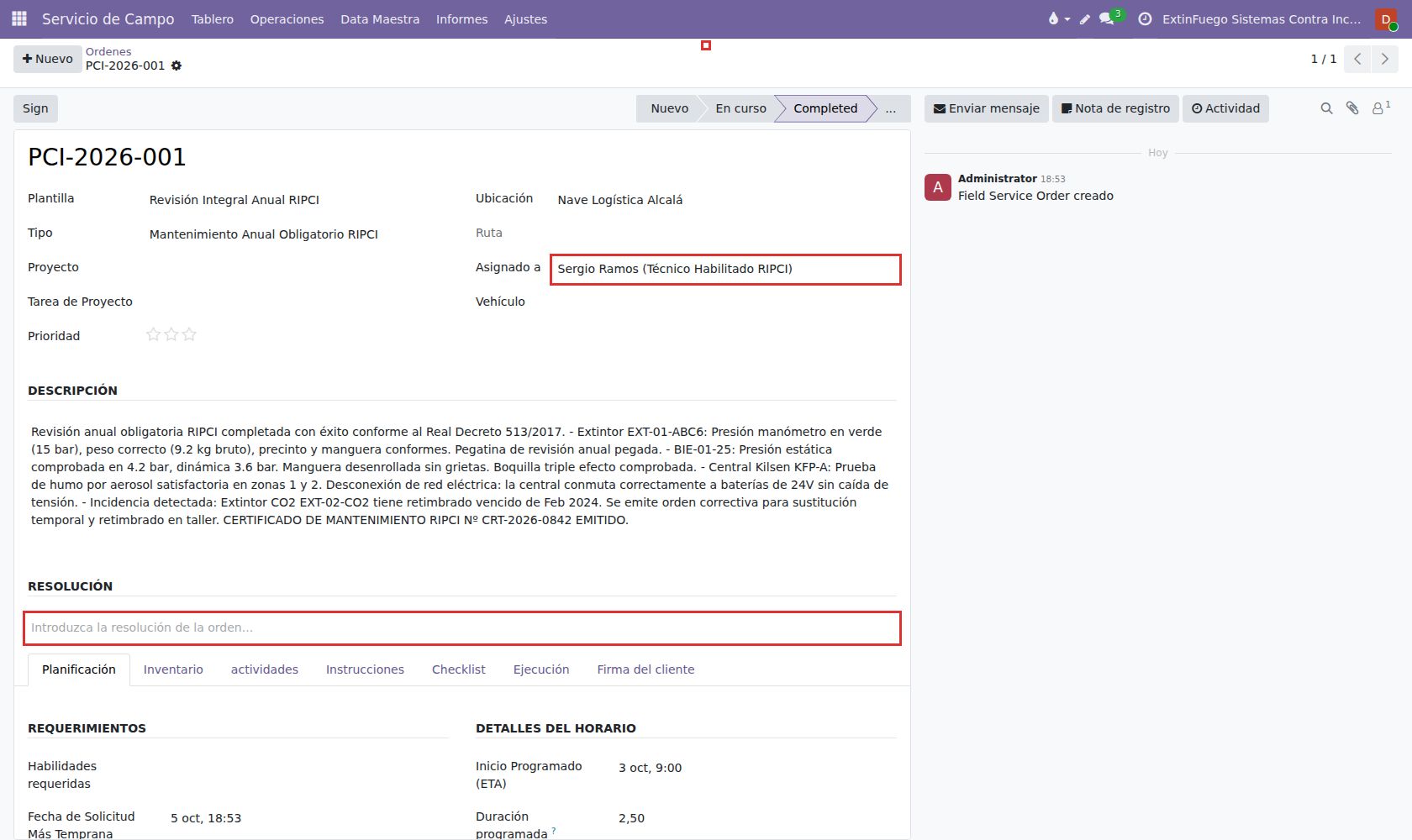
Task: Set priority to one star
Action: tap(153, 334)
